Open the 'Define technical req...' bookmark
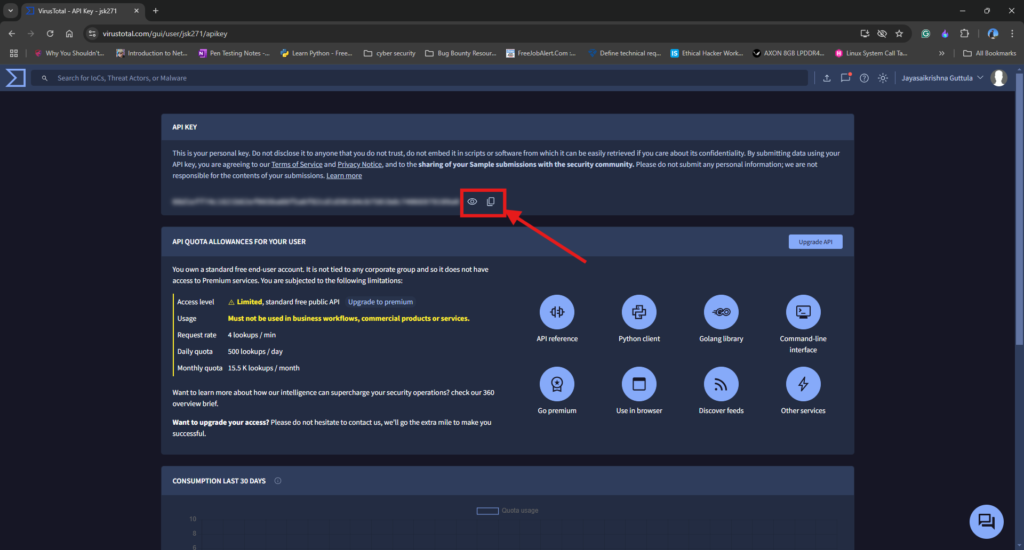The width and height of the screenshot is (1024, 550). tap(624, 54)
